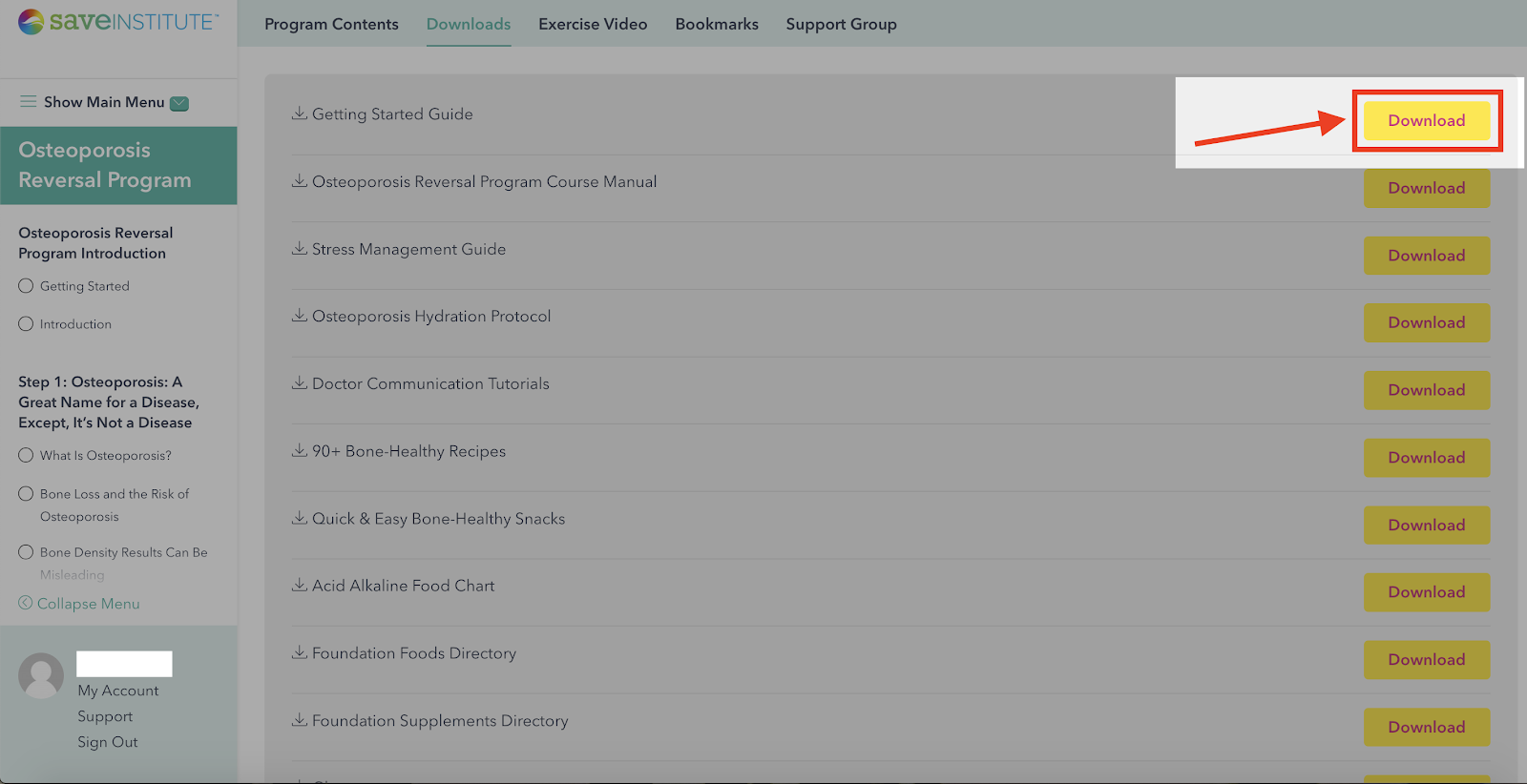Mark What Is Osteoporosis? lesson circle
Viewport: 1527px width, 784px height.
[x=26, y=455]
